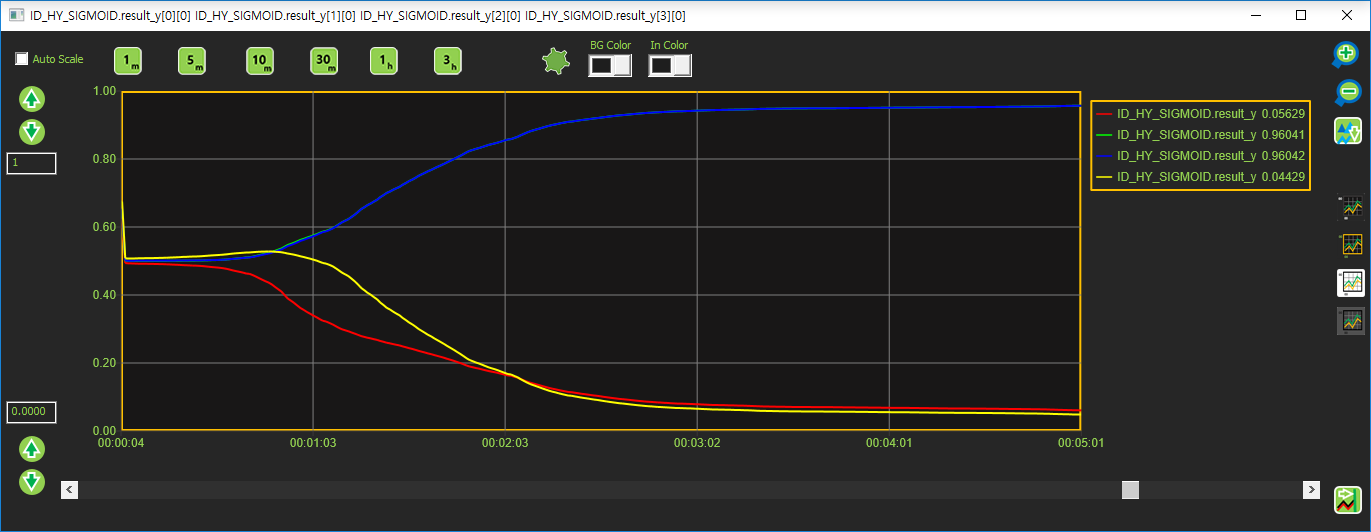
Task: Toggle the In Color switch
Action: [x=670, y=65]
